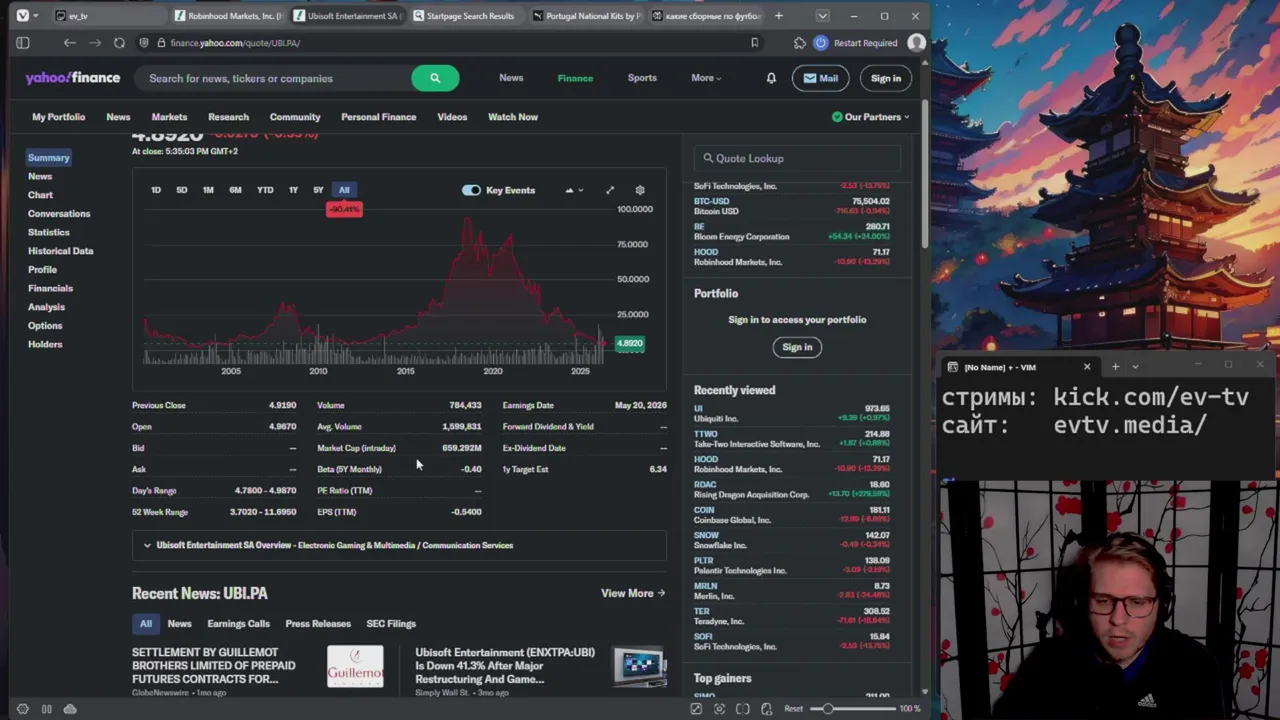Image resolution: width=1280 pixels, height=720 pixels.
Task: Select the 6M chart range
Action: pos(235,190)
